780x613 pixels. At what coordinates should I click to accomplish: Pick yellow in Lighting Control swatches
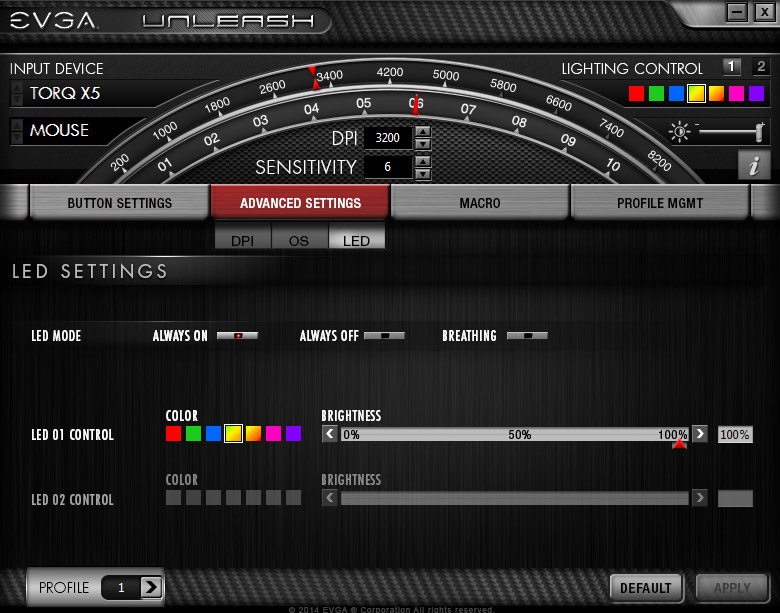tap(696, 93)
